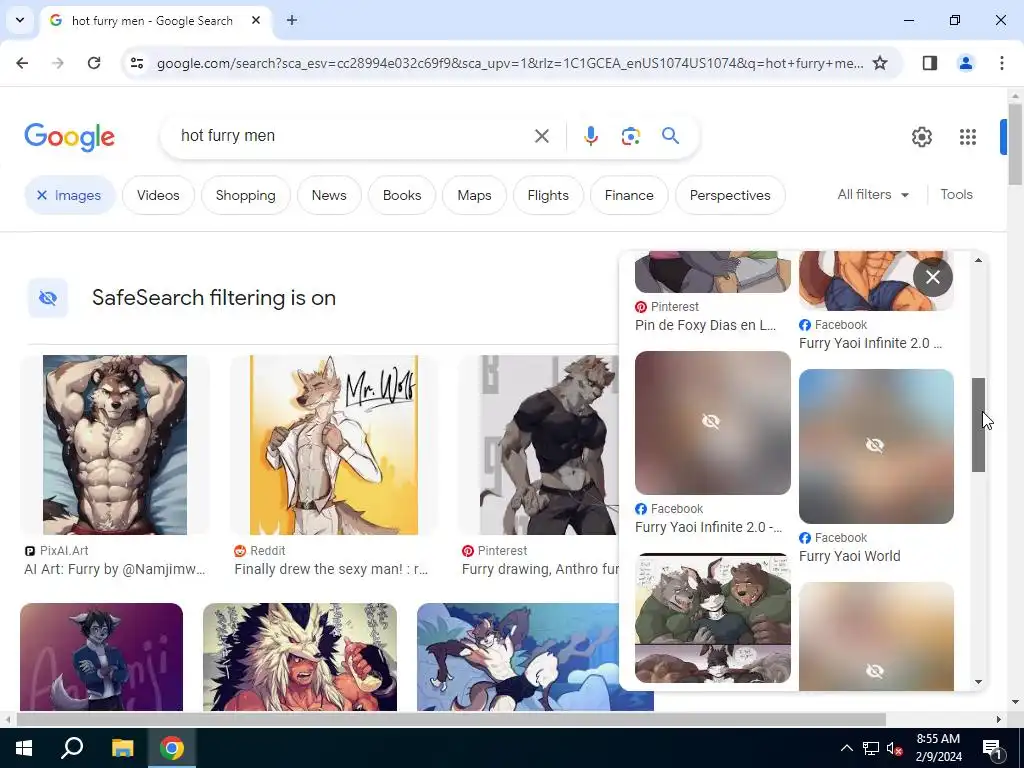Close the image preview panel

click(933, 277)
